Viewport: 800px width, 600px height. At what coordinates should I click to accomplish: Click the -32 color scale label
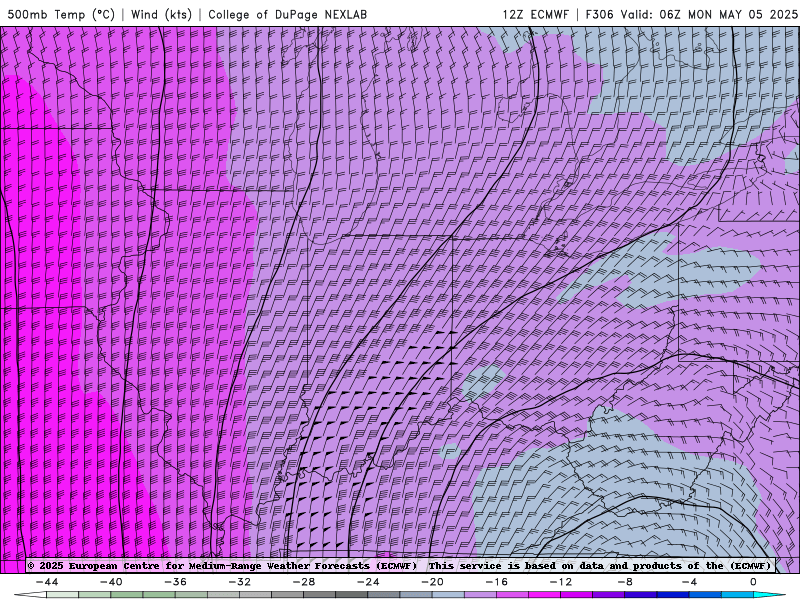click(240, 582)
